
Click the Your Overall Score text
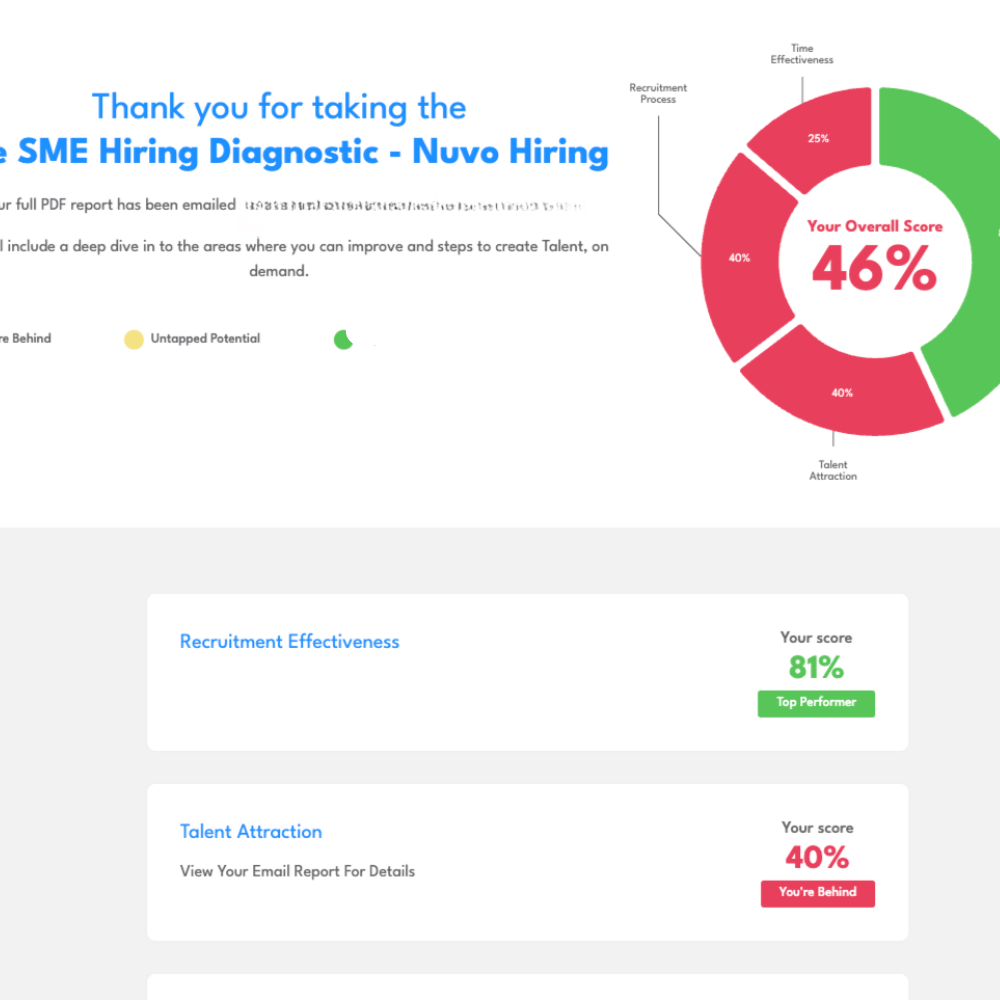coord(874,226)
